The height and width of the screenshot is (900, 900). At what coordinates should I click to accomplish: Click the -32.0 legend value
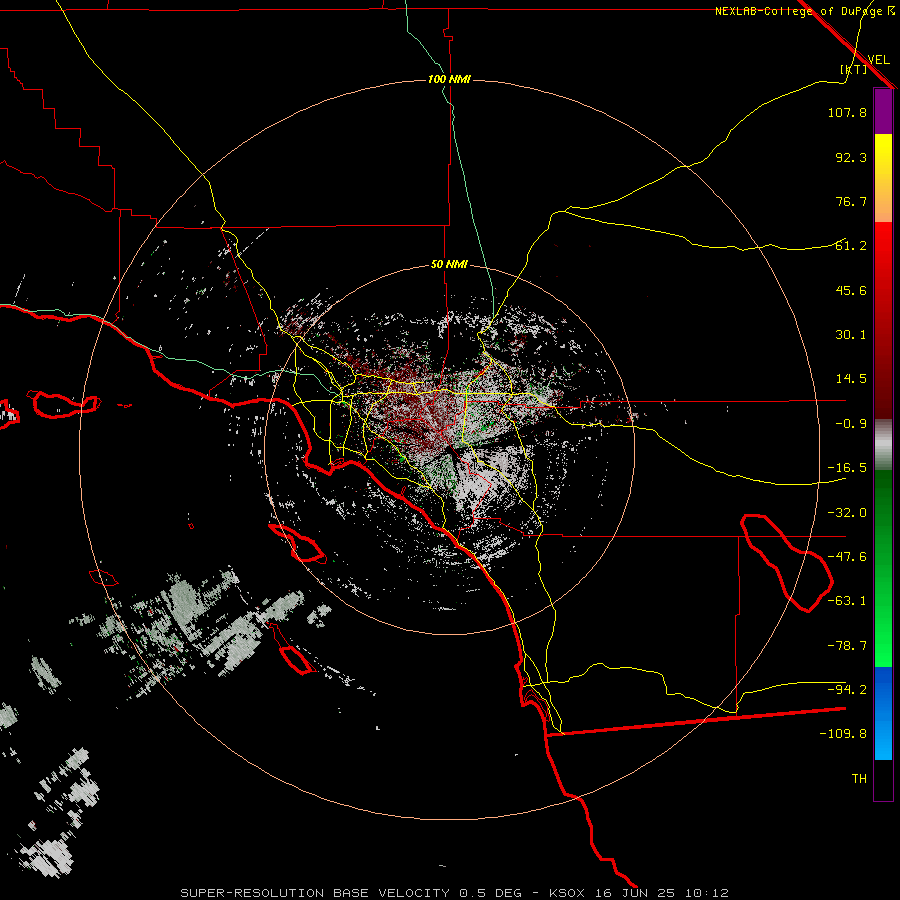point(847,513)
